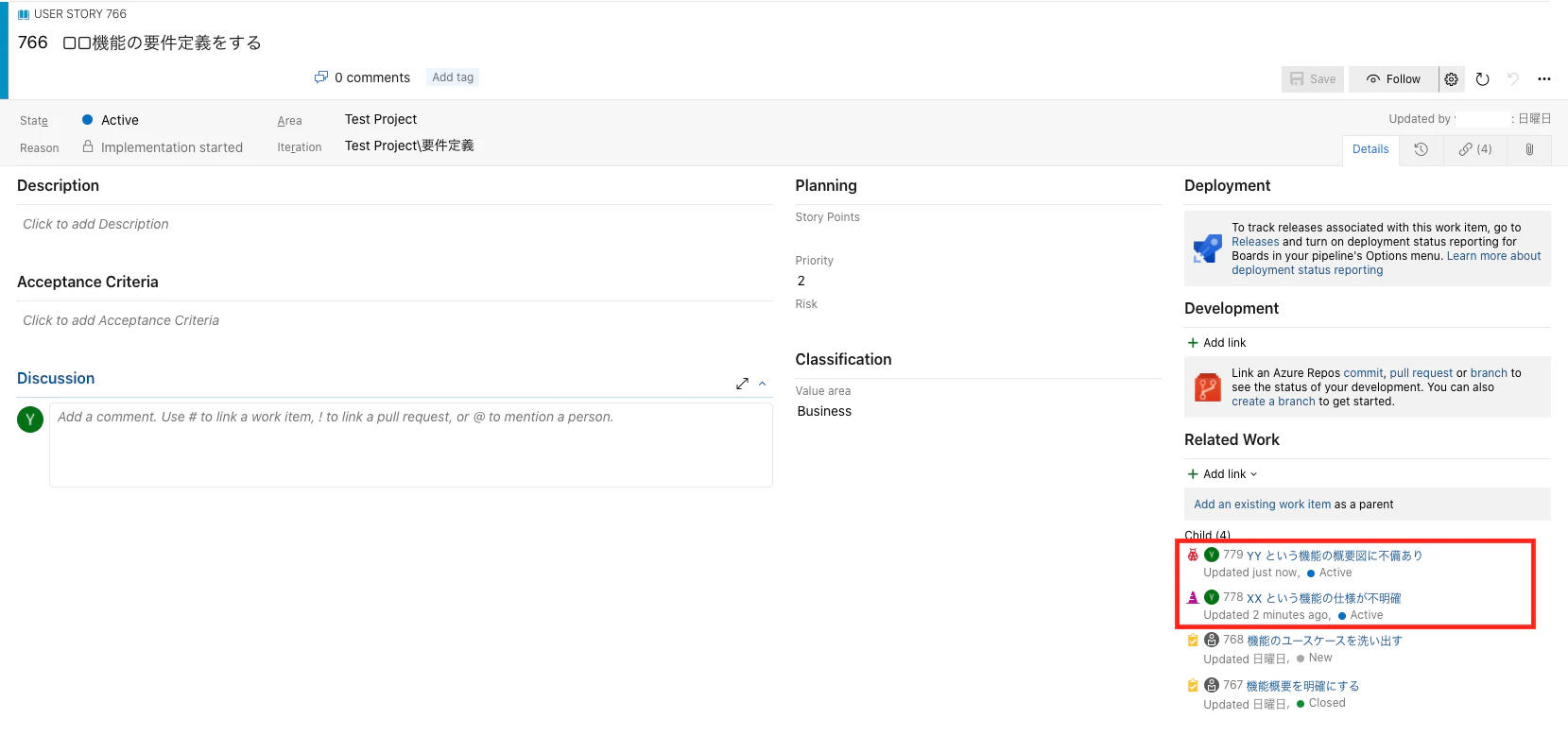
Task: Open the Attachments paperclip tab
Action: (1529, 149)
